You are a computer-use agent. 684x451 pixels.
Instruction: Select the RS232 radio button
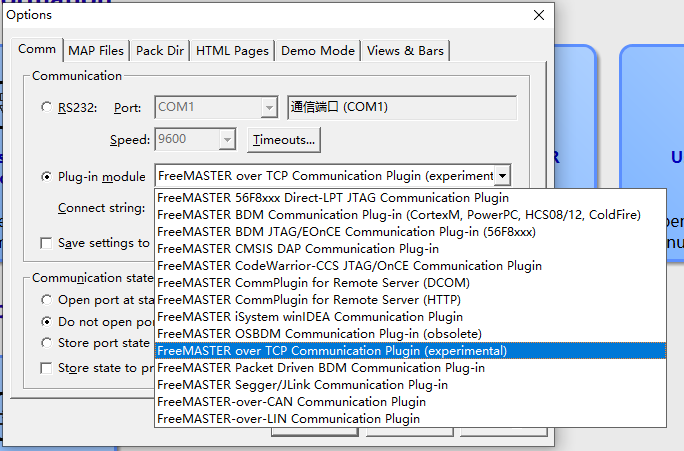[x=47, y=108]
